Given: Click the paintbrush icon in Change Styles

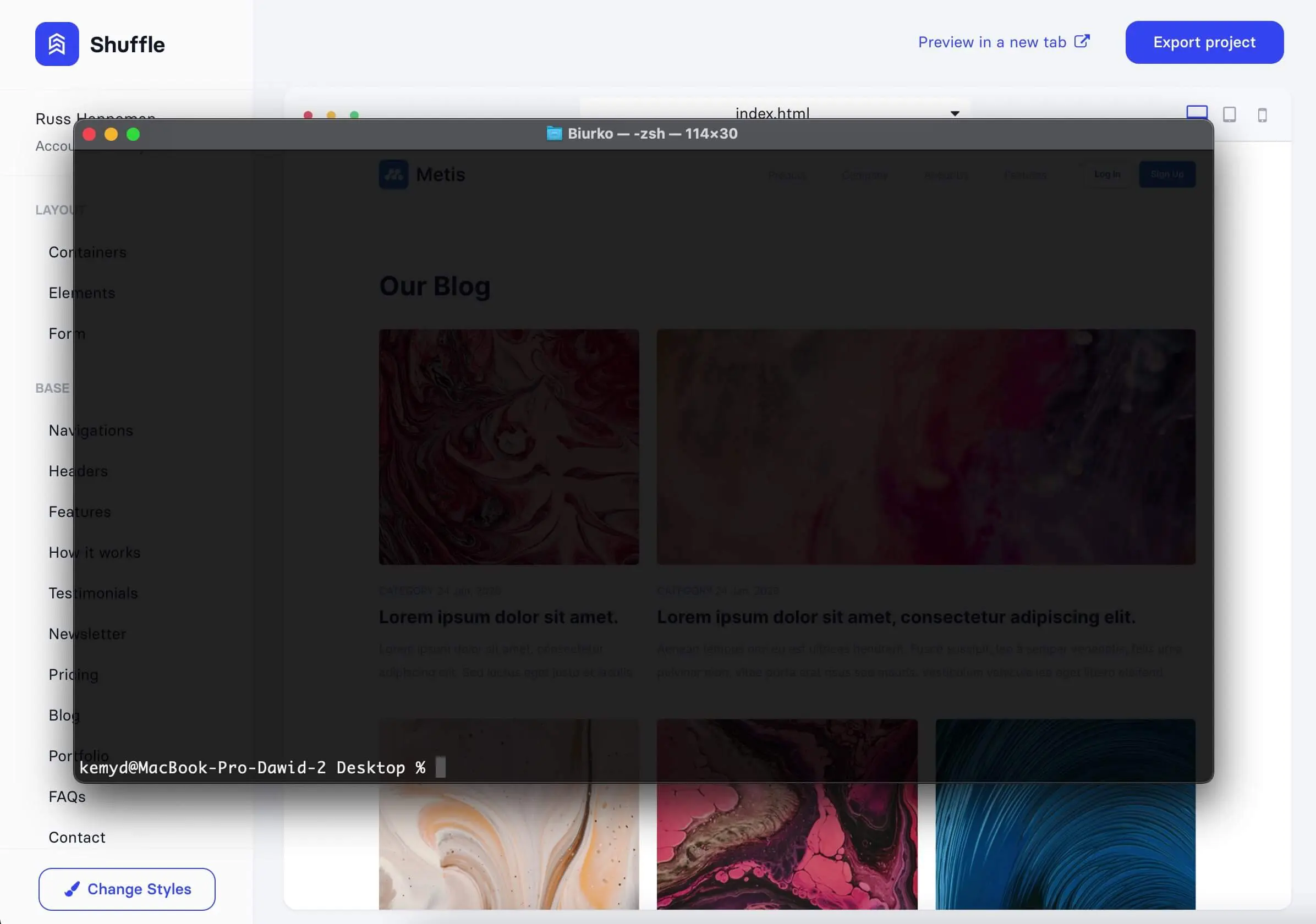Looking at the screenshot, I should (x=72, y=888).
